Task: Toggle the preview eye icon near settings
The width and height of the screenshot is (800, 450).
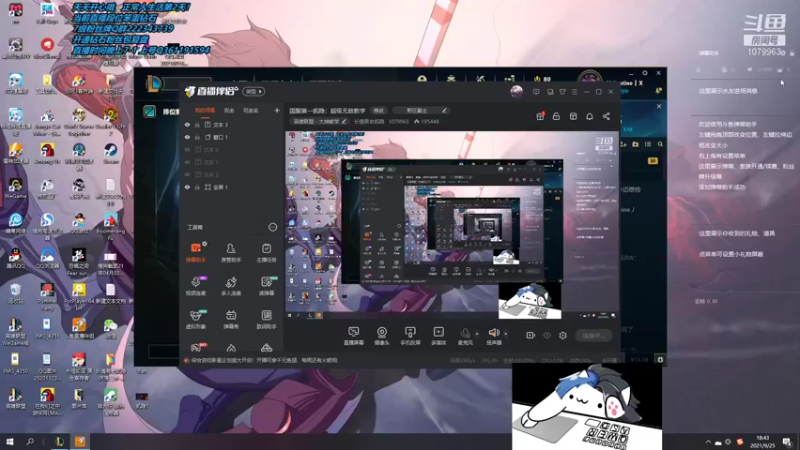Action: 547,335
